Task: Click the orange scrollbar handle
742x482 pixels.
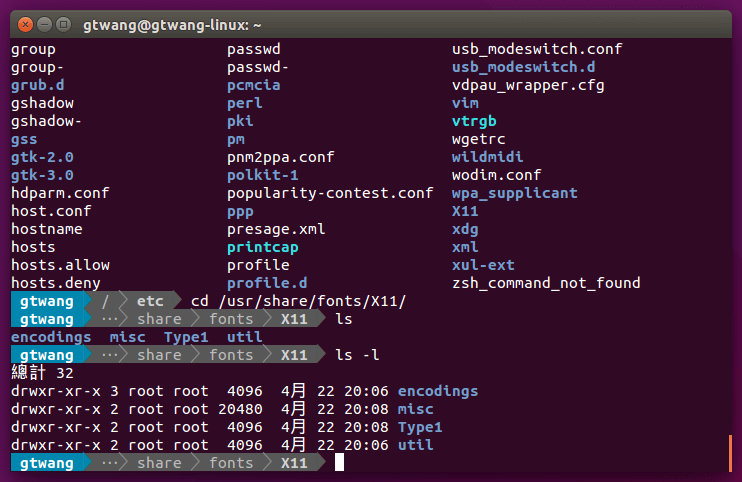Action: (x=730, y=453)
